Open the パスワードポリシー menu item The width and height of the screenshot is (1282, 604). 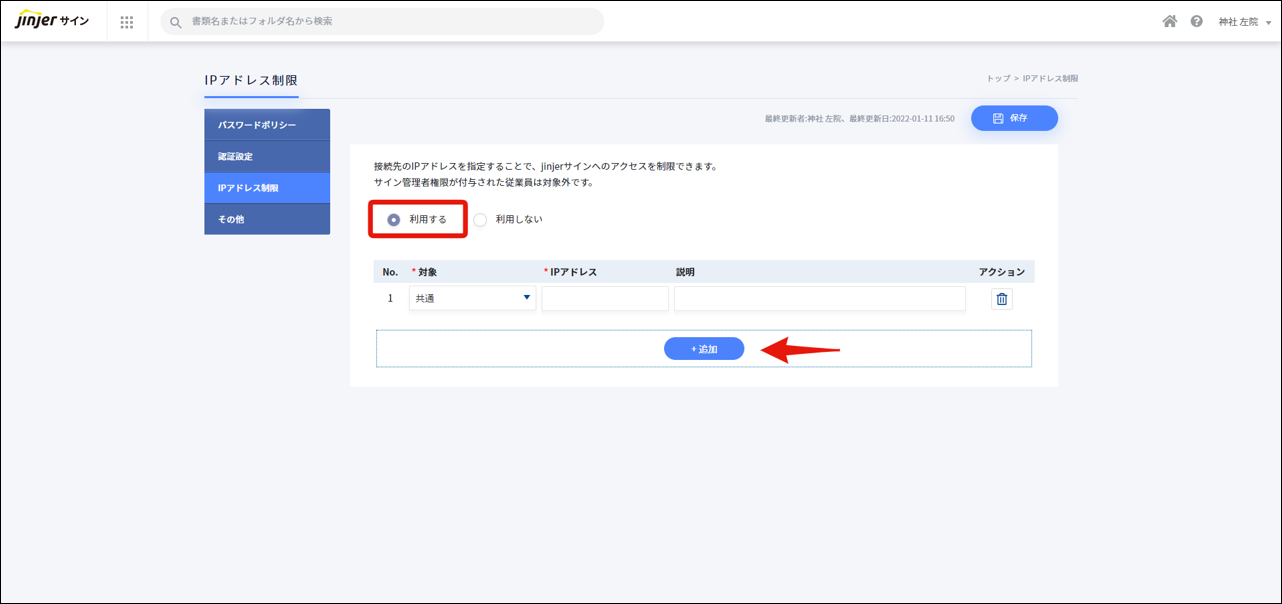click(267, 125)
